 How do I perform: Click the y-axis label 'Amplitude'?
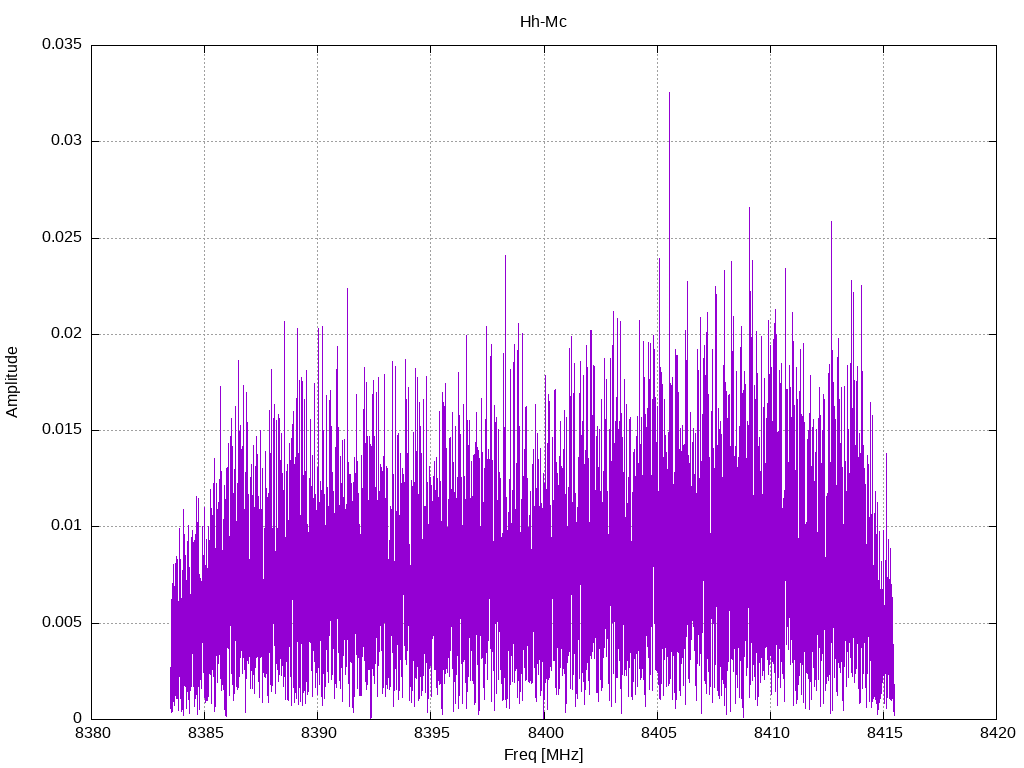point(12,382)
